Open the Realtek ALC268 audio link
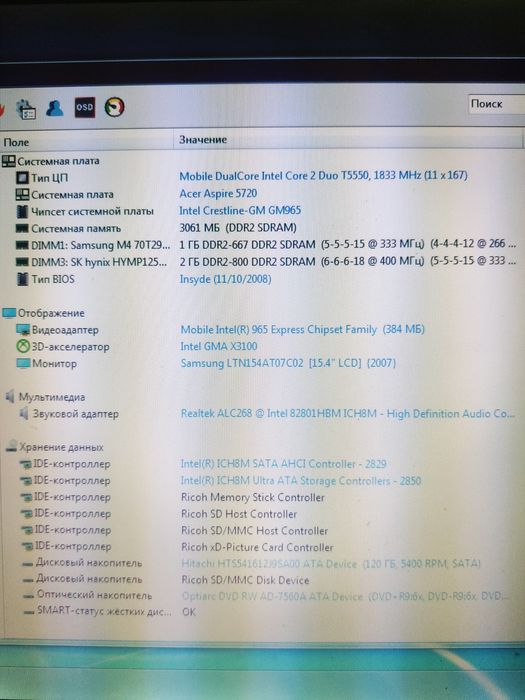Image resolution: width=525 pixels, height=700 pixels. click(x=347, y=413)
